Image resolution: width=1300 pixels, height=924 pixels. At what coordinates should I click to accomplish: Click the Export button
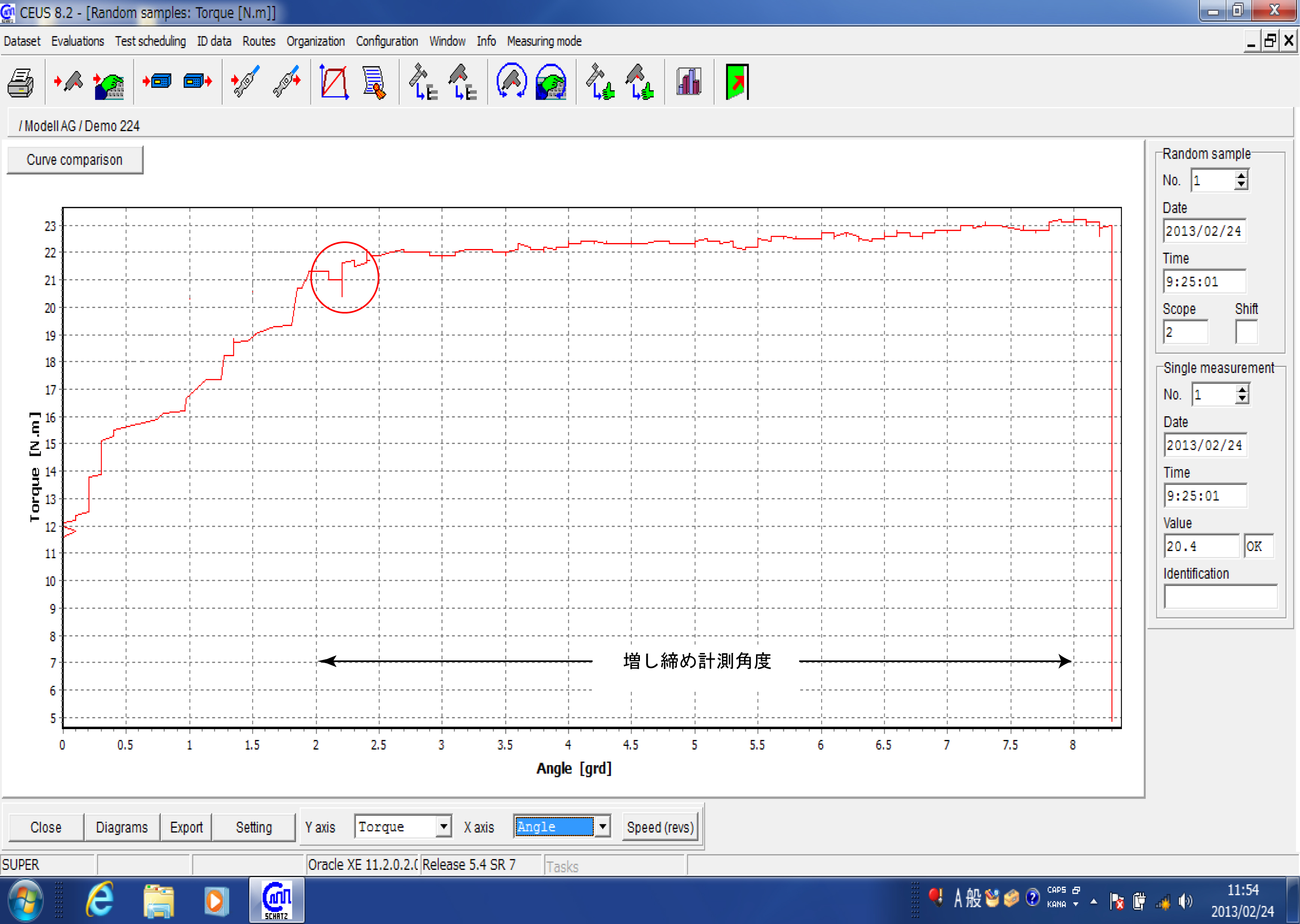click(x=186, y=827)
